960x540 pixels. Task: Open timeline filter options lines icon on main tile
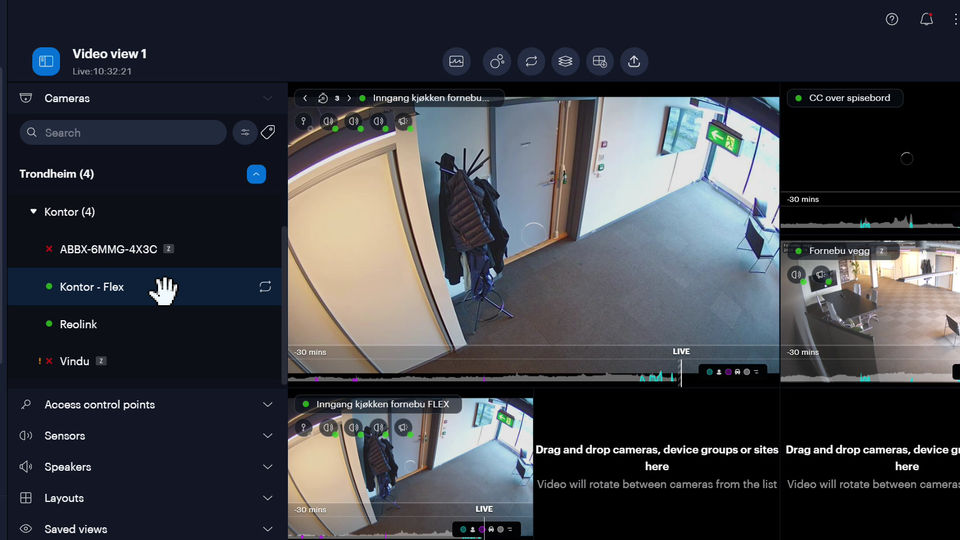756,372
